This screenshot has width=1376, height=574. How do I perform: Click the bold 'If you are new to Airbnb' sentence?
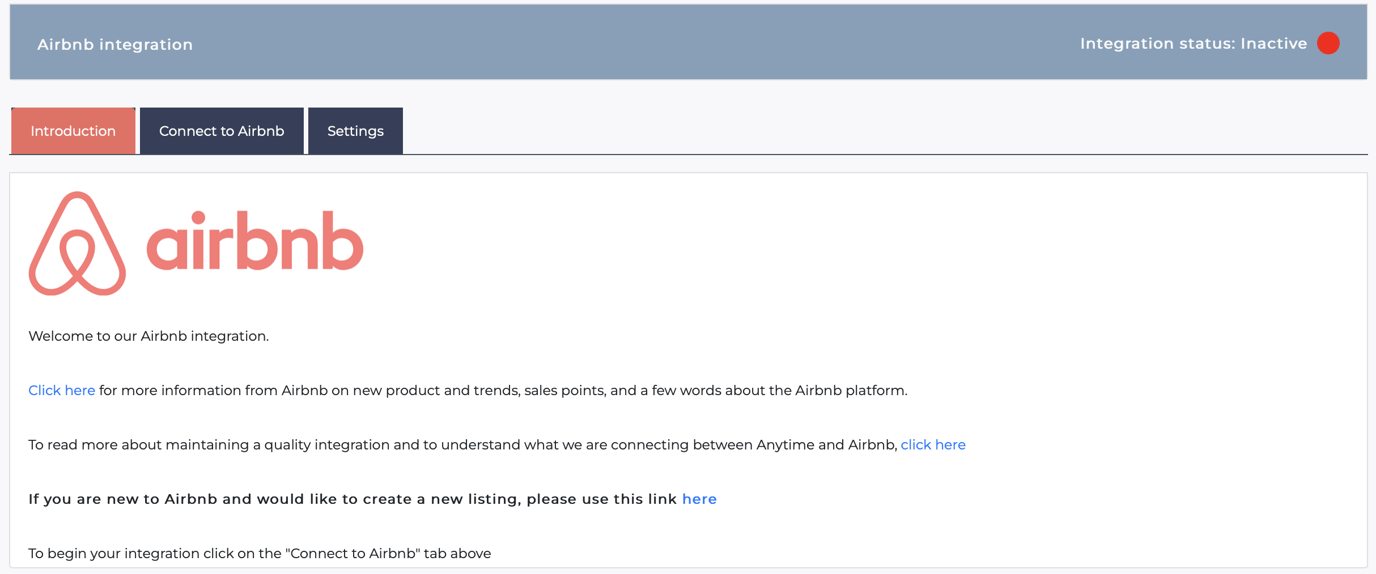pyautogui.click(x=352, y=499)
